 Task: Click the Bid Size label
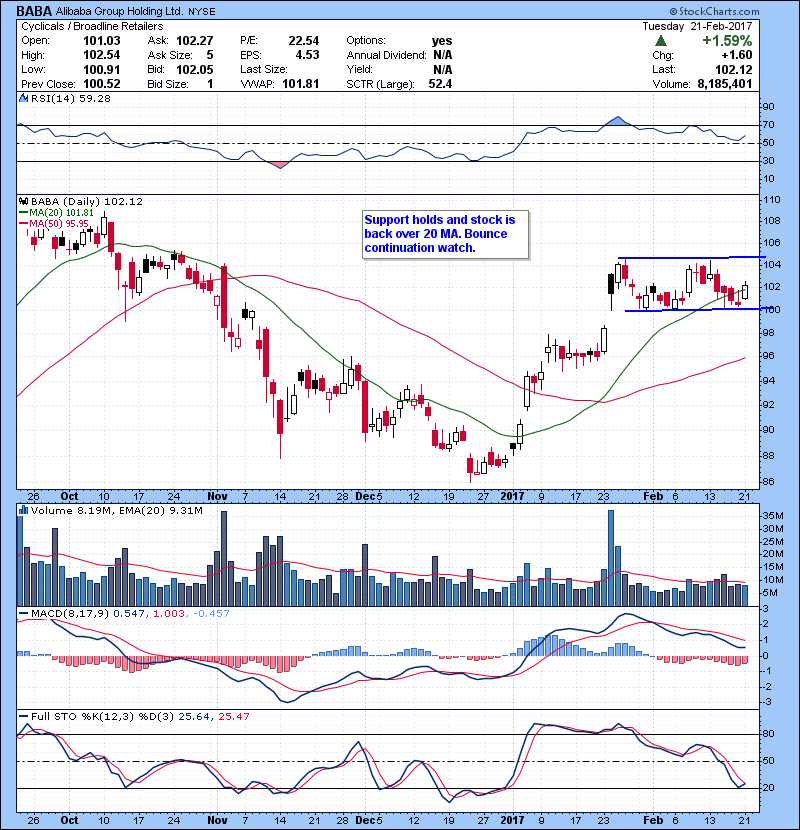click(168, 84)
